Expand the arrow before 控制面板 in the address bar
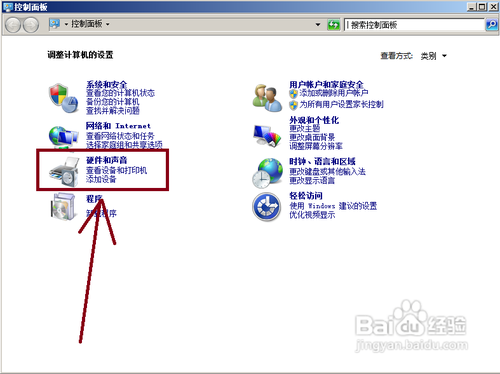This screenshot has height=374, width=500. [66, 24]
